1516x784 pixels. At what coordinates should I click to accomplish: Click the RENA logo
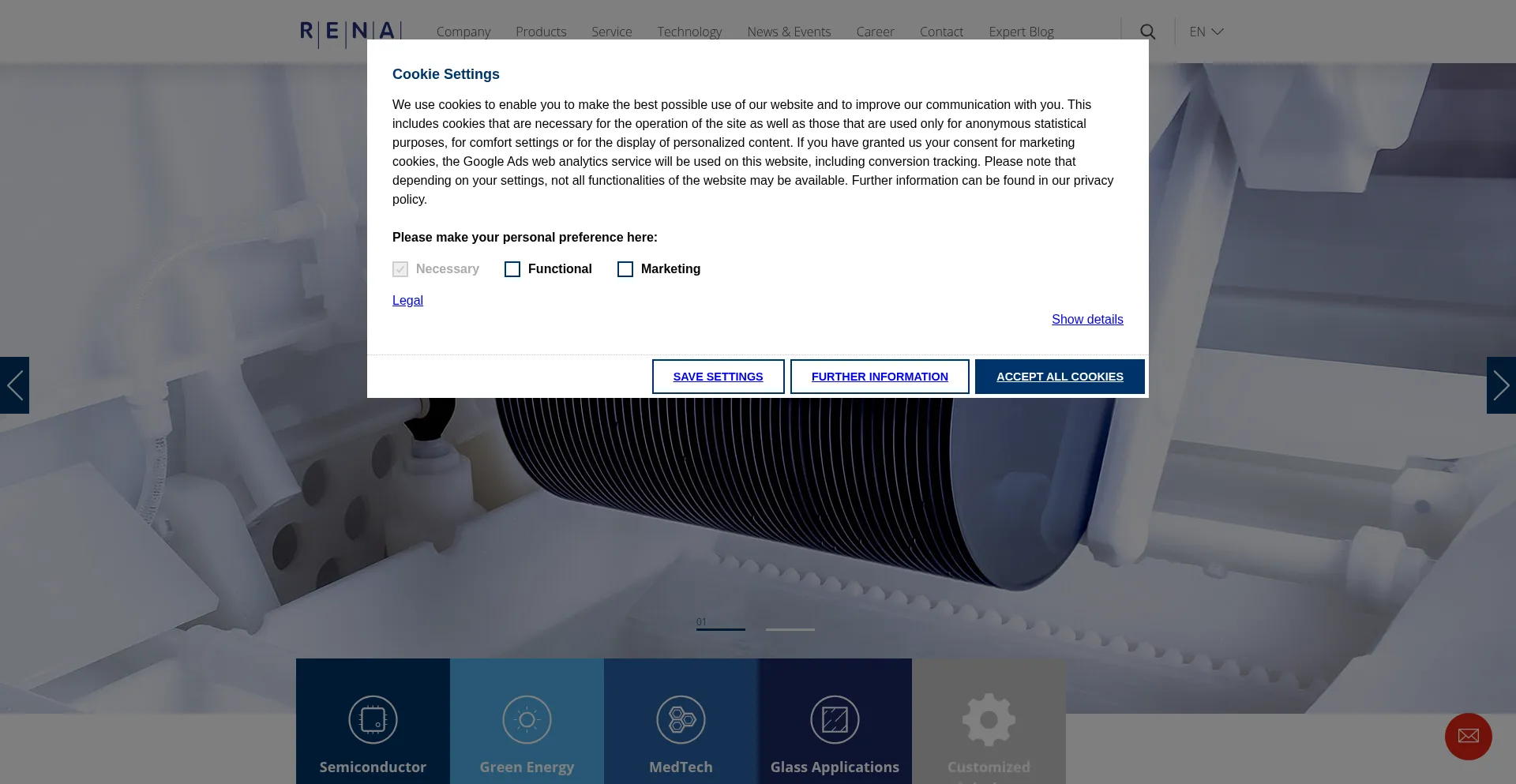(351, 32)
